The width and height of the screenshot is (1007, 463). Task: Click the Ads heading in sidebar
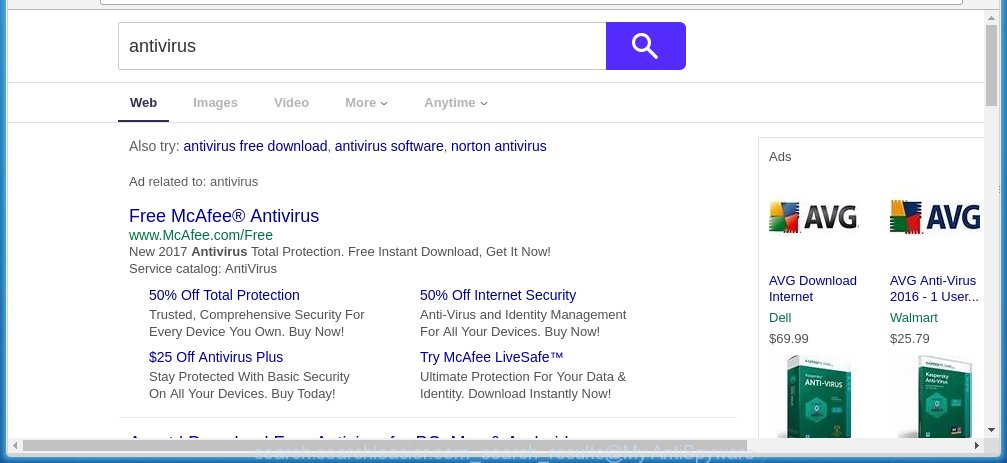click(780, 157)
